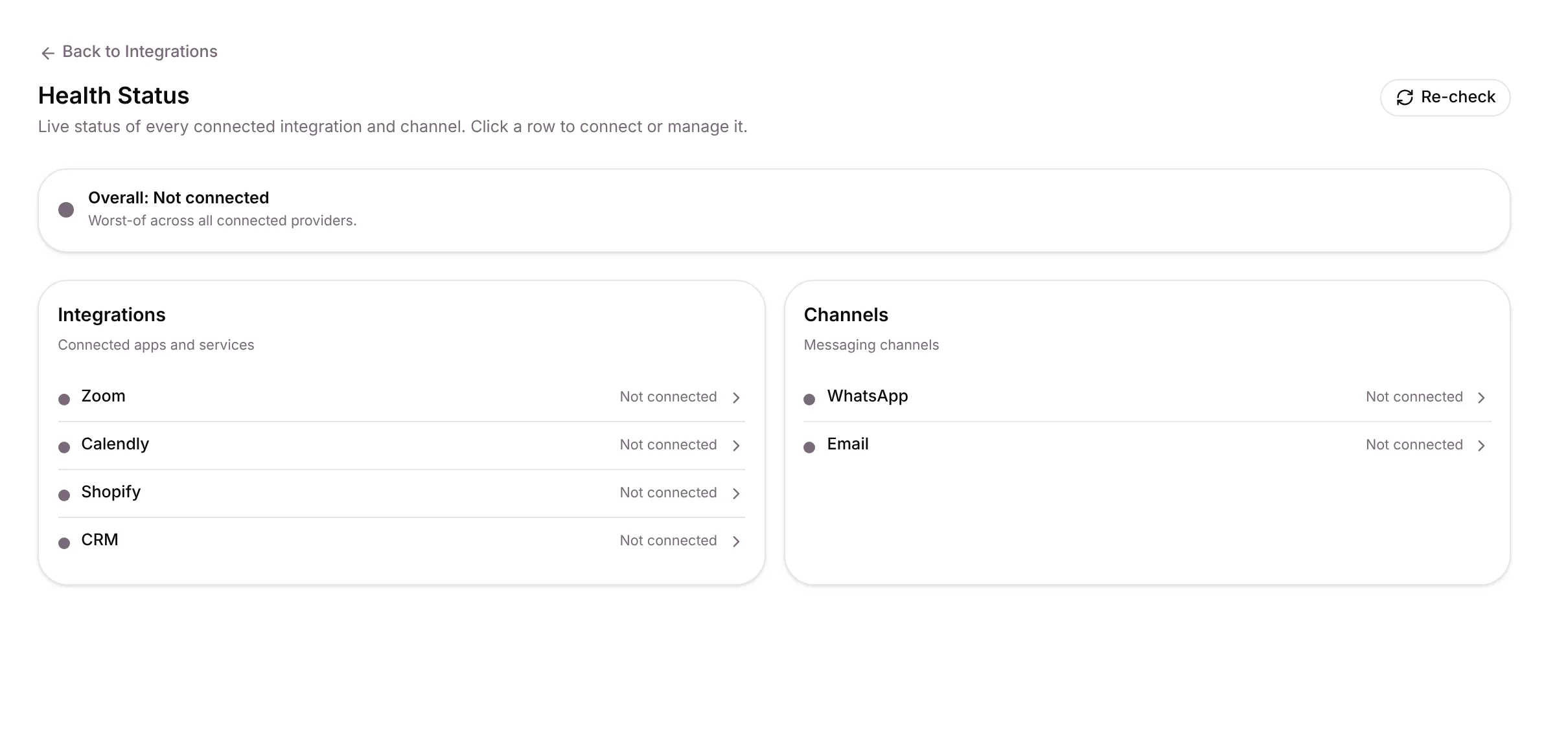Click Calendly's Not connected status text
This screenshot has height=746, width=1568.
[x=668, y=445]
